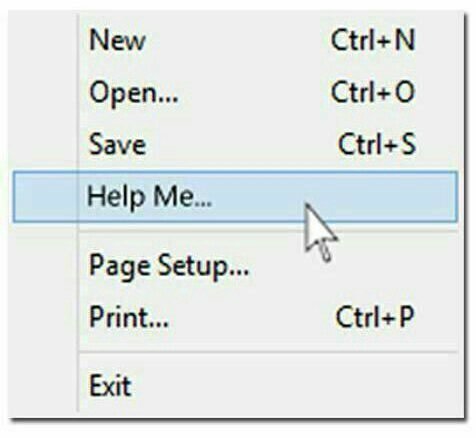Click the Ctrl+O shortcut label
Image resolution: width=476 pixels, height=438 pixels.
373,92
